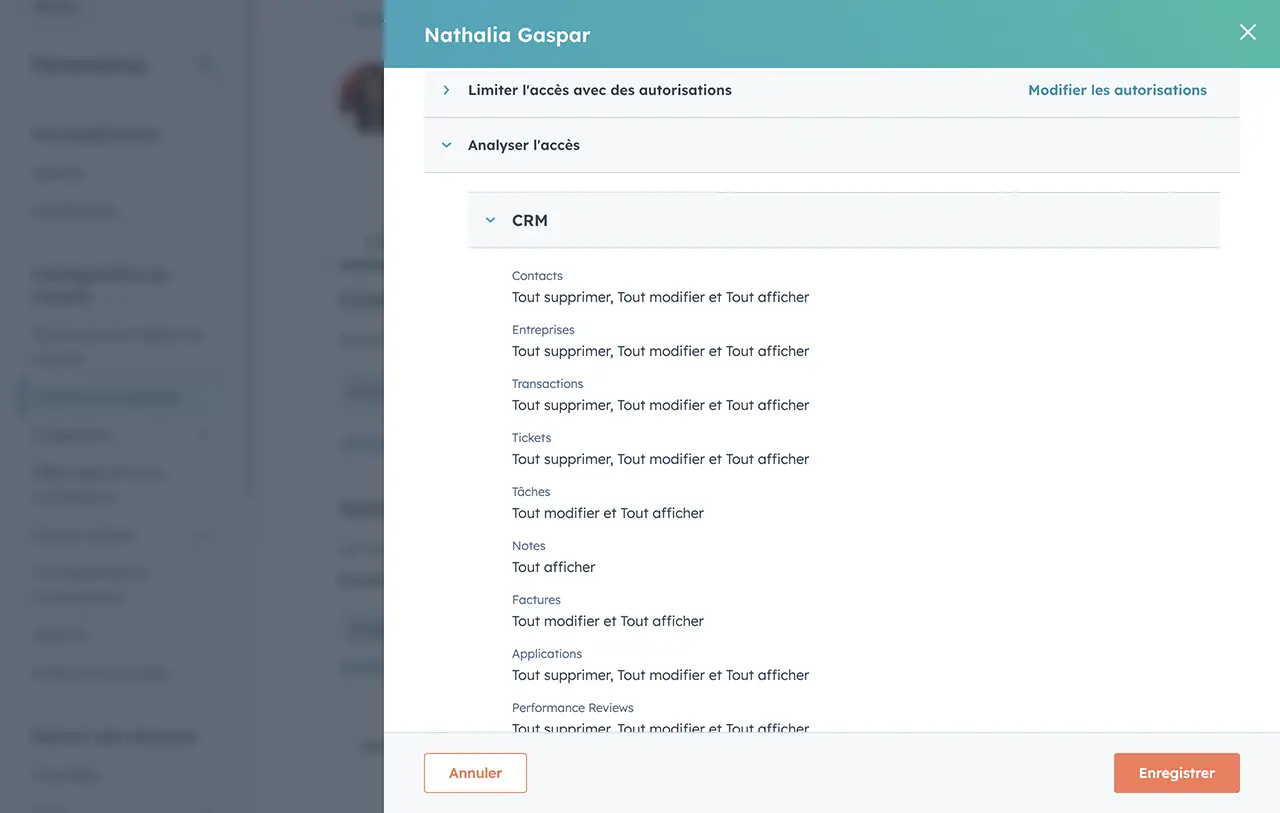Open Modifier les autorisations link
Viewport: 1280px width, 813px height.
(x=1117, y=90)
